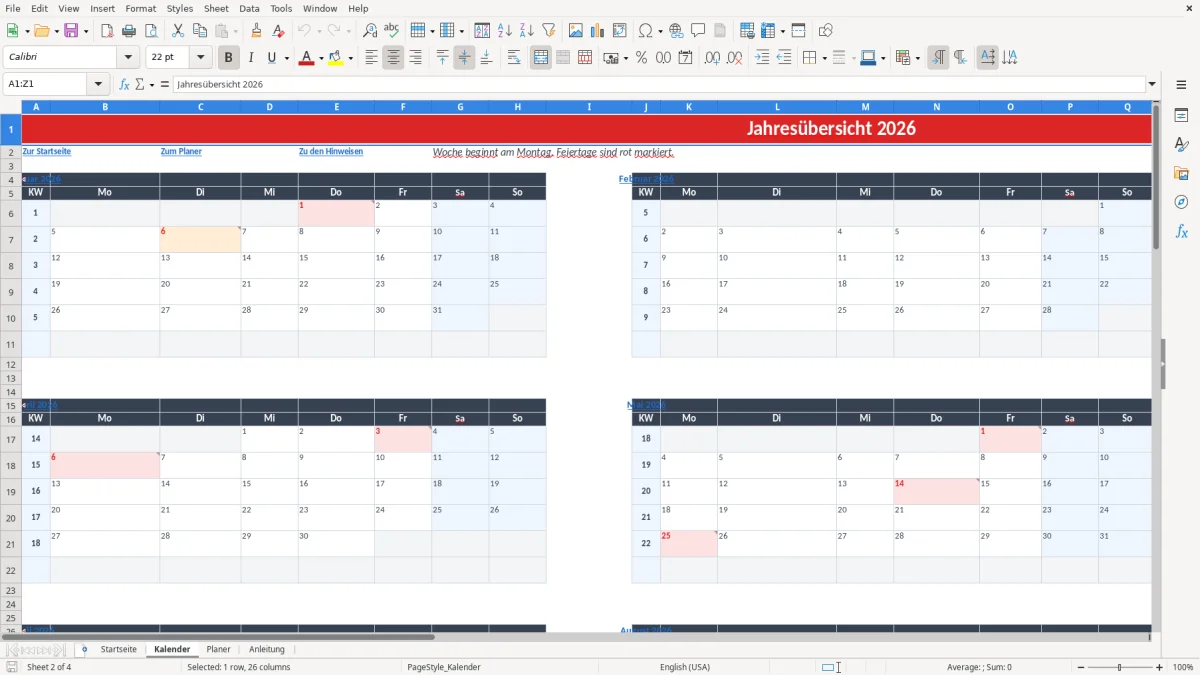Open Save button dropdown arrow
Viewport: 1200px width, 675px height.
pos(86,31)
